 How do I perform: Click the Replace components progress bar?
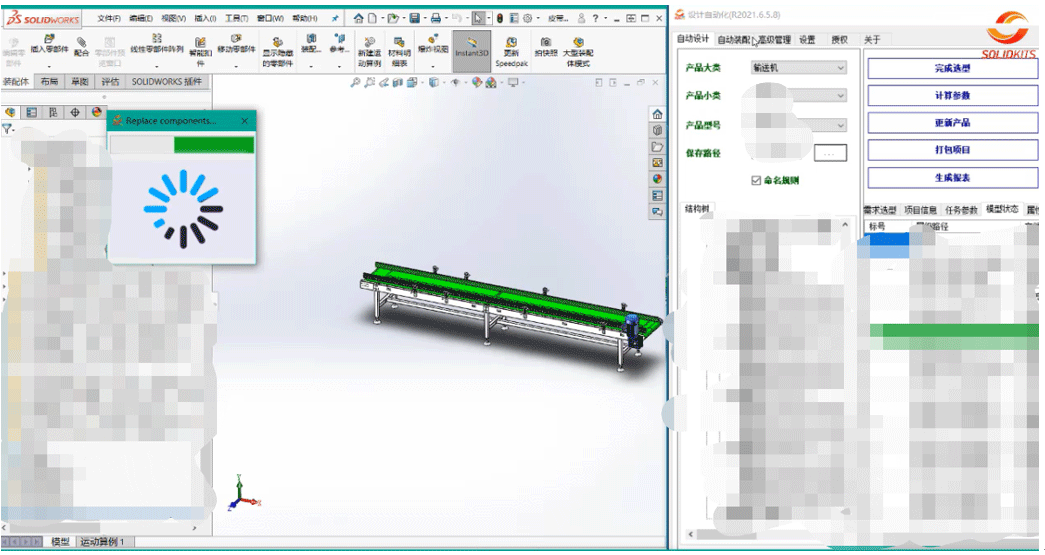click(x=182, y=145)
